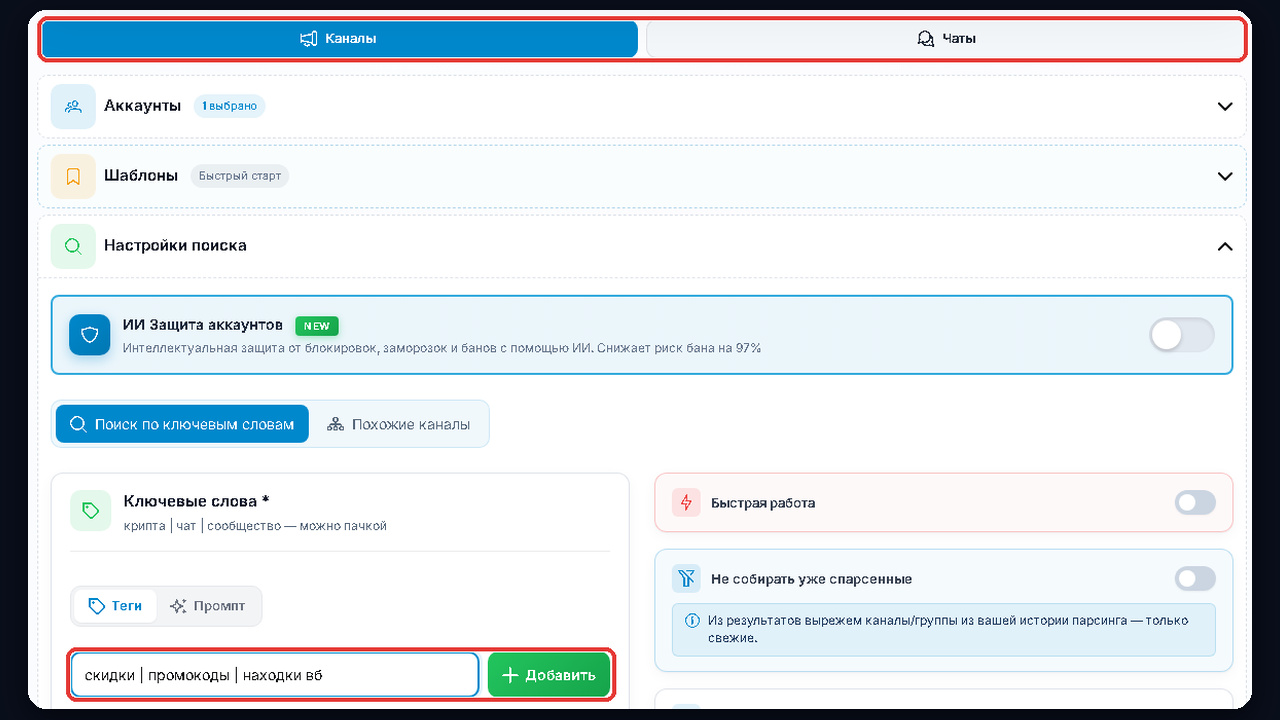Click the keywords input field

coord(275,675)
